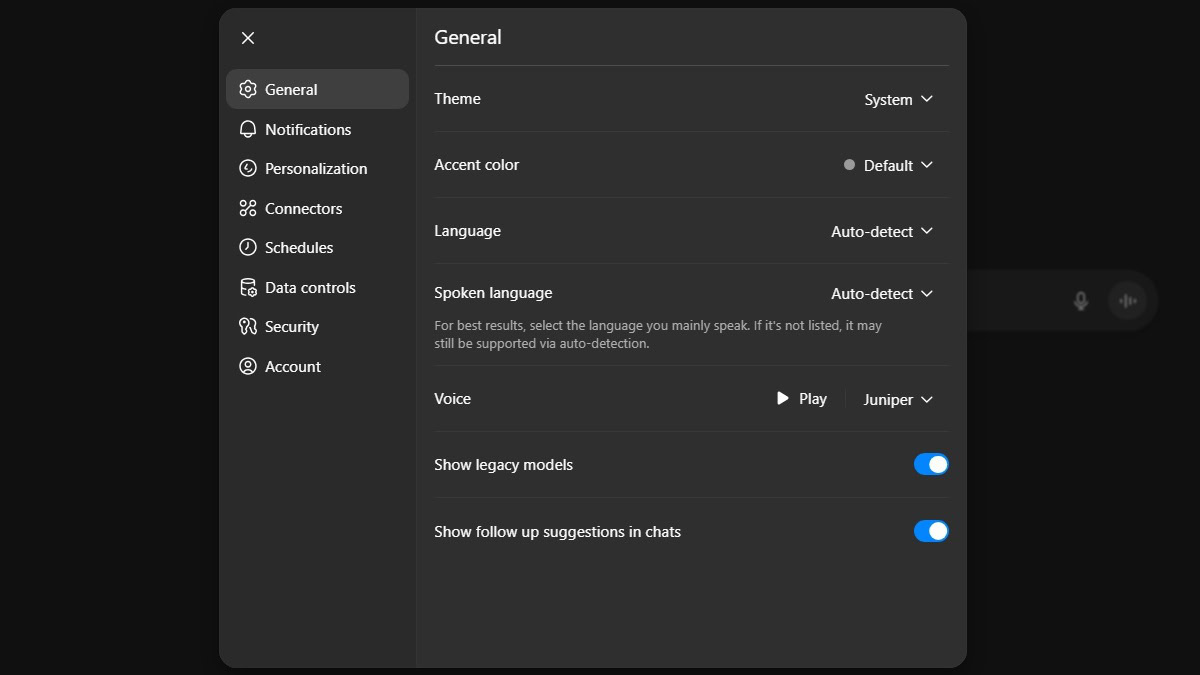Play the selected voice sample
Screen dimensions: 1200x675
tap(801, 398)
